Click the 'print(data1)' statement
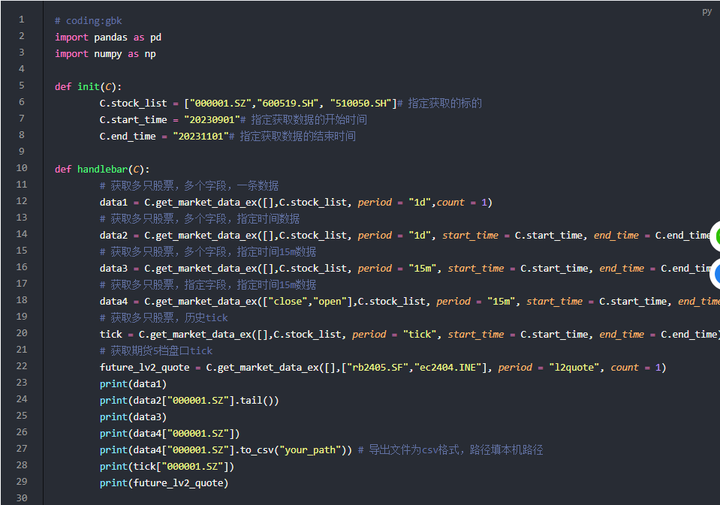 [133, 384]
